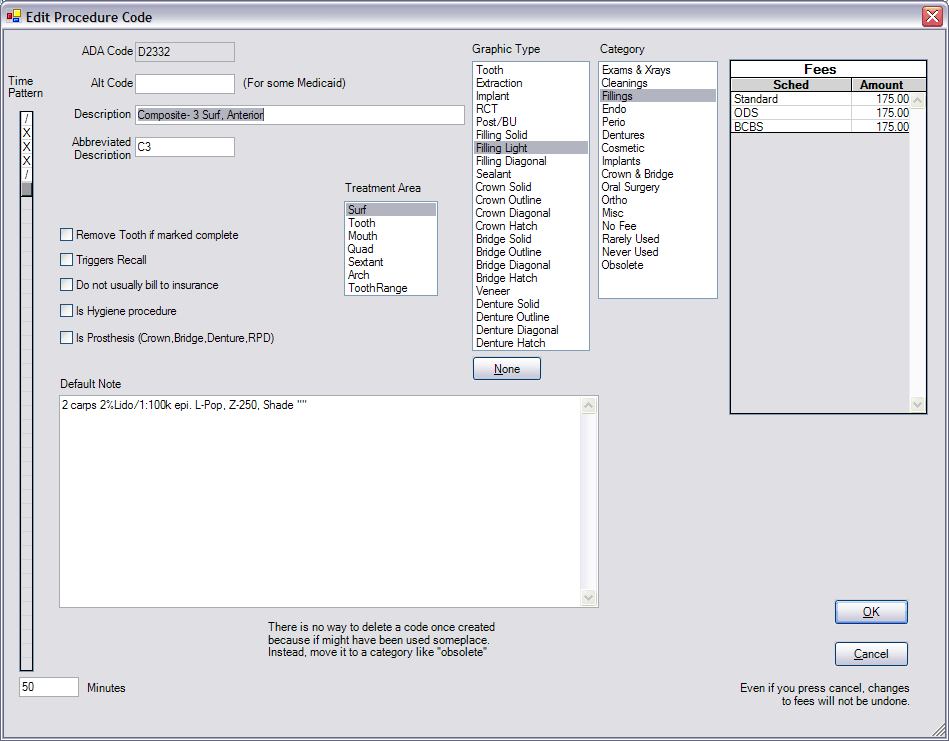949x741 pixels.
Task: Click the Abbreviated Description field
Action: [185, 147]
